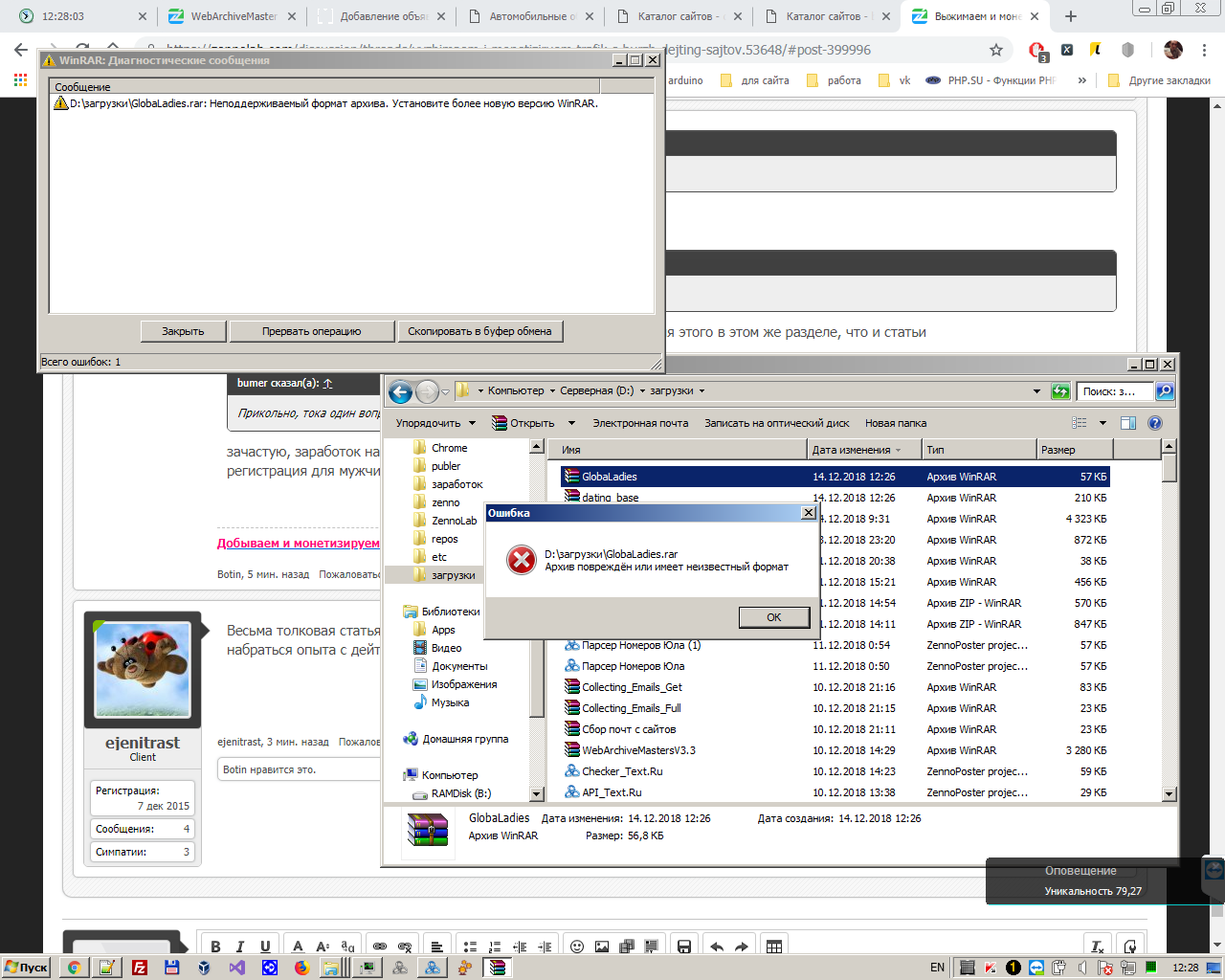Click Скопировать в буфер обмена button
This screenshot has width=1225, height=980.
(479, 331)
